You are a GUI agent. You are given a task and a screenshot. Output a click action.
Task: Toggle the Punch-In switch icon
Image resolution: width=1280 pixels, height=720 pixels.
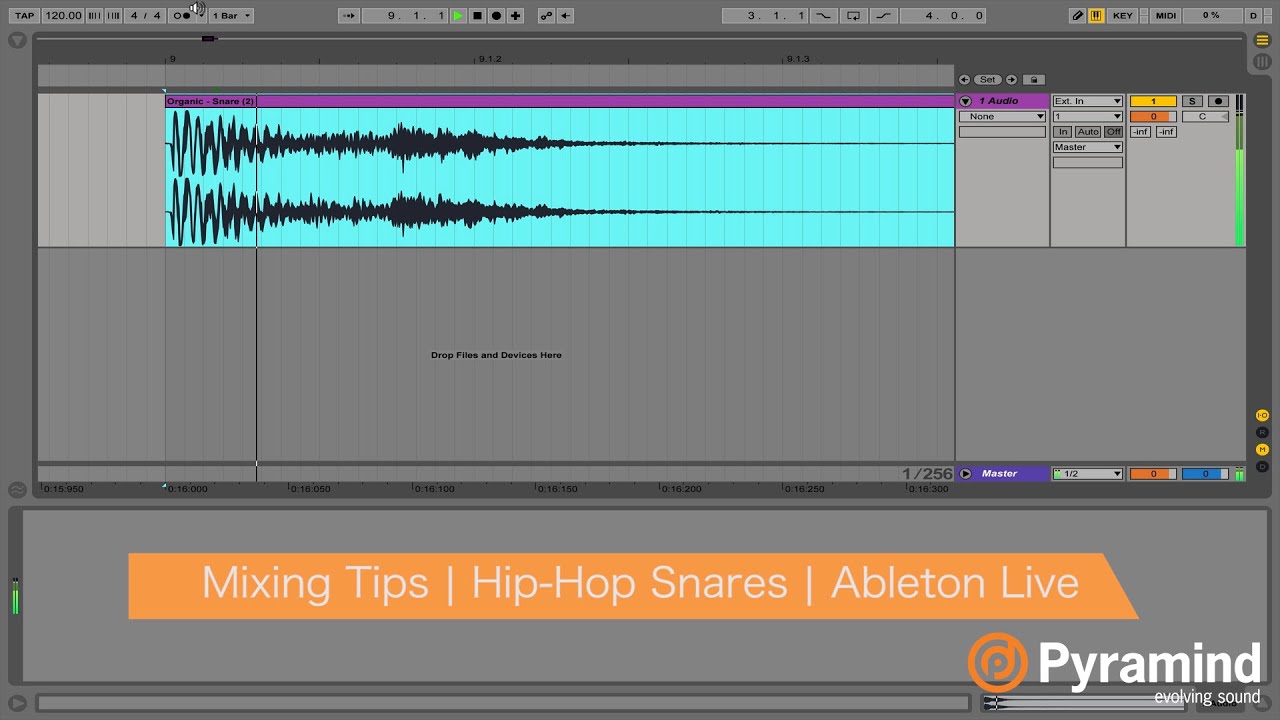823,15
